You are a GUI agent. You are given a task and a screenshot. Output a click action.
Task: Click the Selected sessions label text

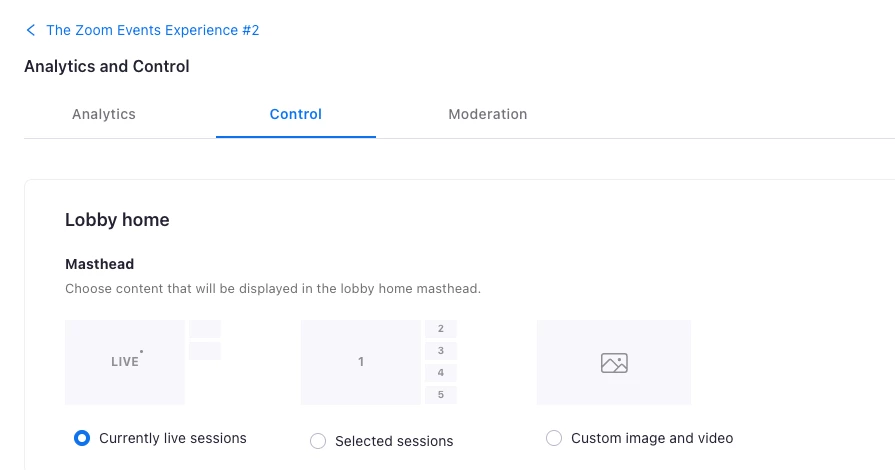(x=394, y=441)
